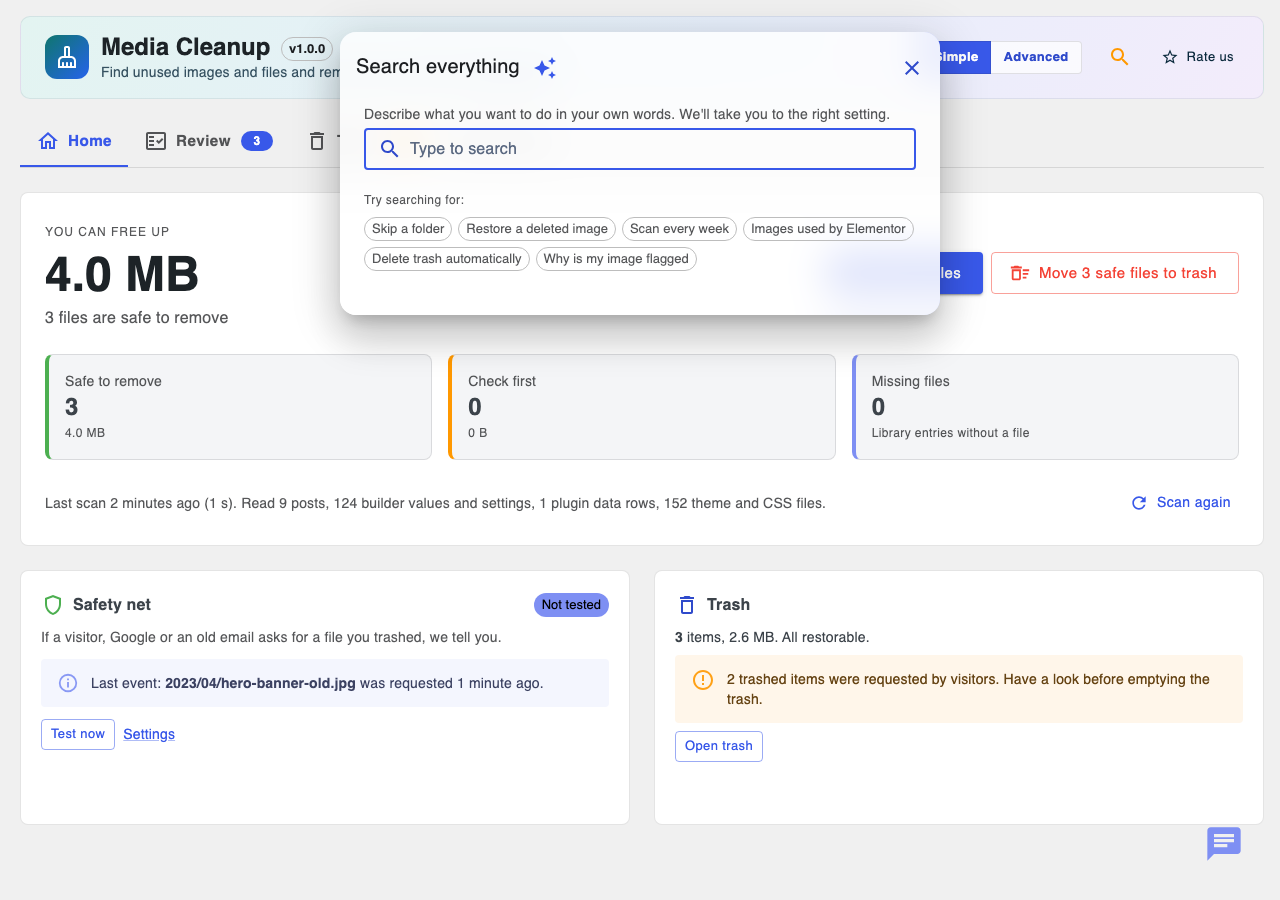Viewport: 1280px width, 900px height.
Task: Click the Not tested status badge
Action: click(571, 605)
